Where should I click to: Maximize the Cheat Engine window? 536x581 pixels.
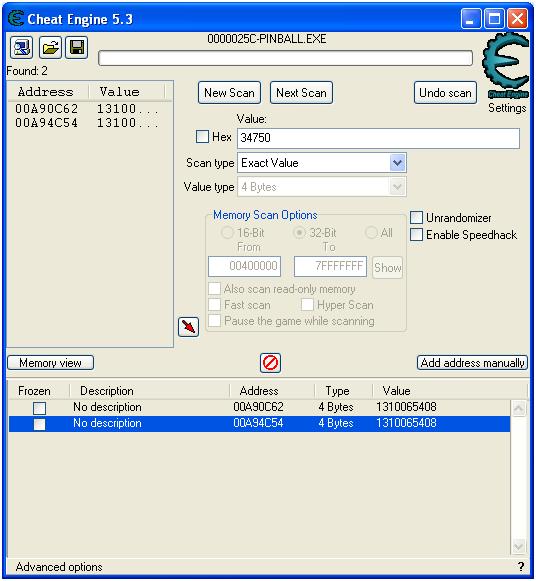(x=495, y=19)
